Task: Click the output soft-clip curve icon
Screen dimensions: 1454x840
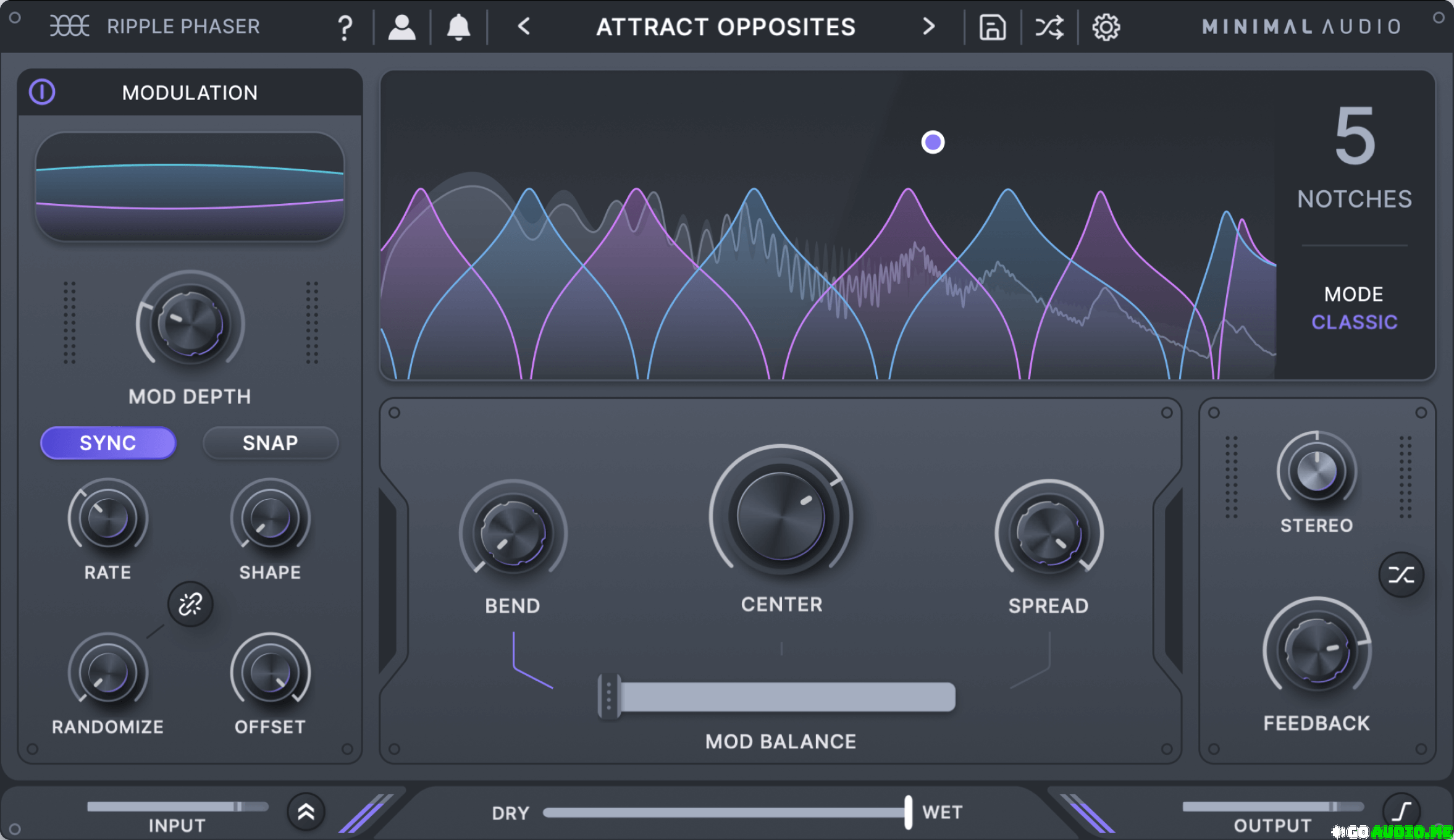Action: 1401,810
